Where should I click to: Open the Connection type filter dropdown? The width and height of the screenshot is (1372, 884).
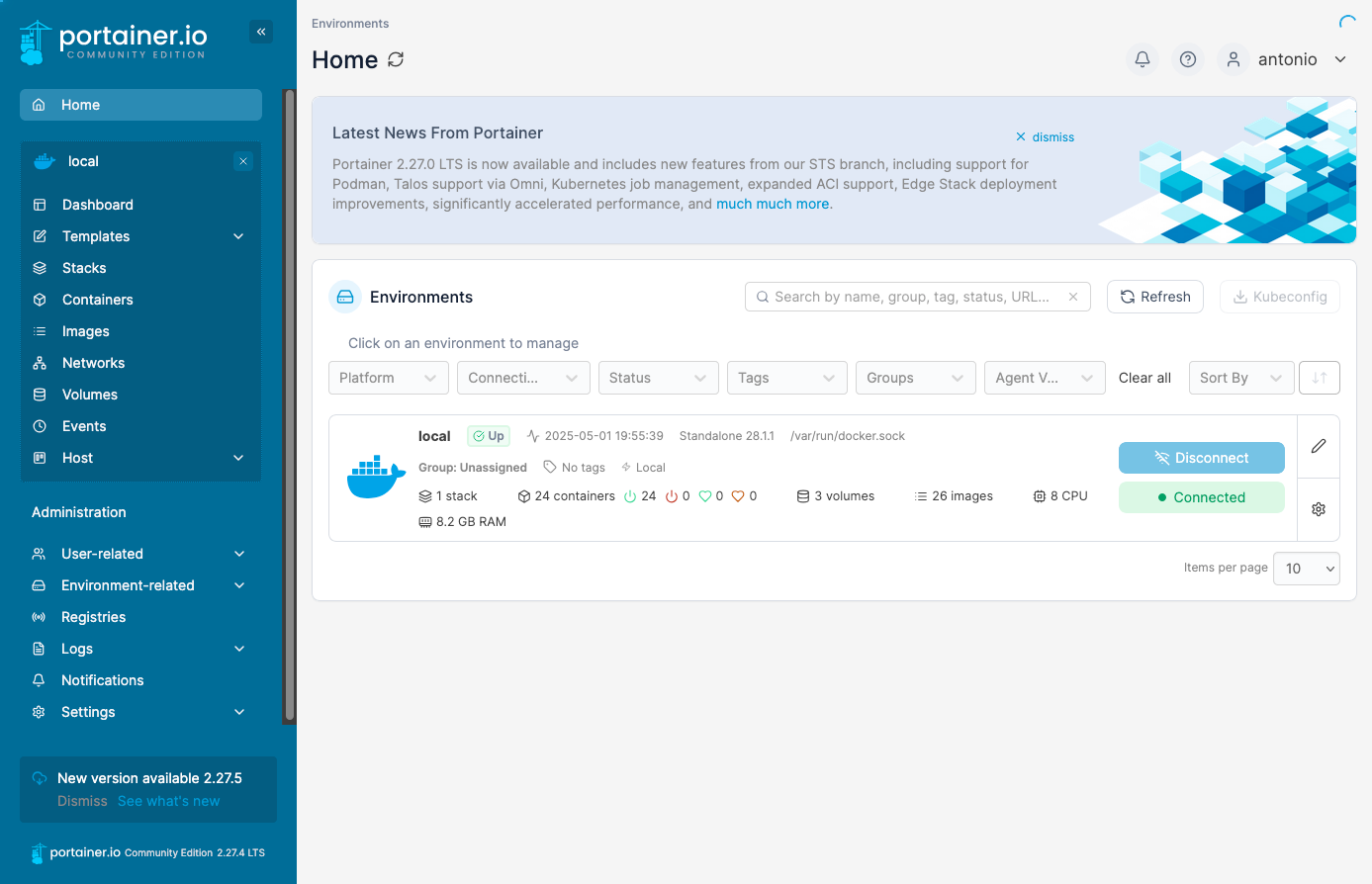pyautogui.click(x=523, y=378)
